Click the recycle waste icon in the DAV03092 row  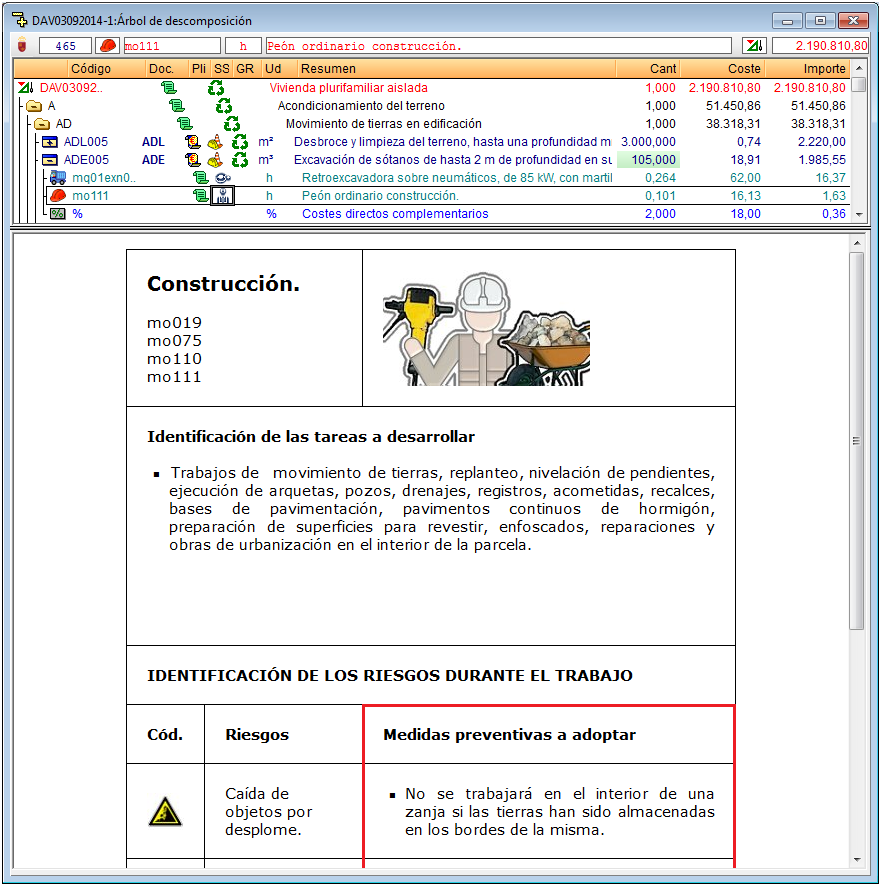(216, 88)
